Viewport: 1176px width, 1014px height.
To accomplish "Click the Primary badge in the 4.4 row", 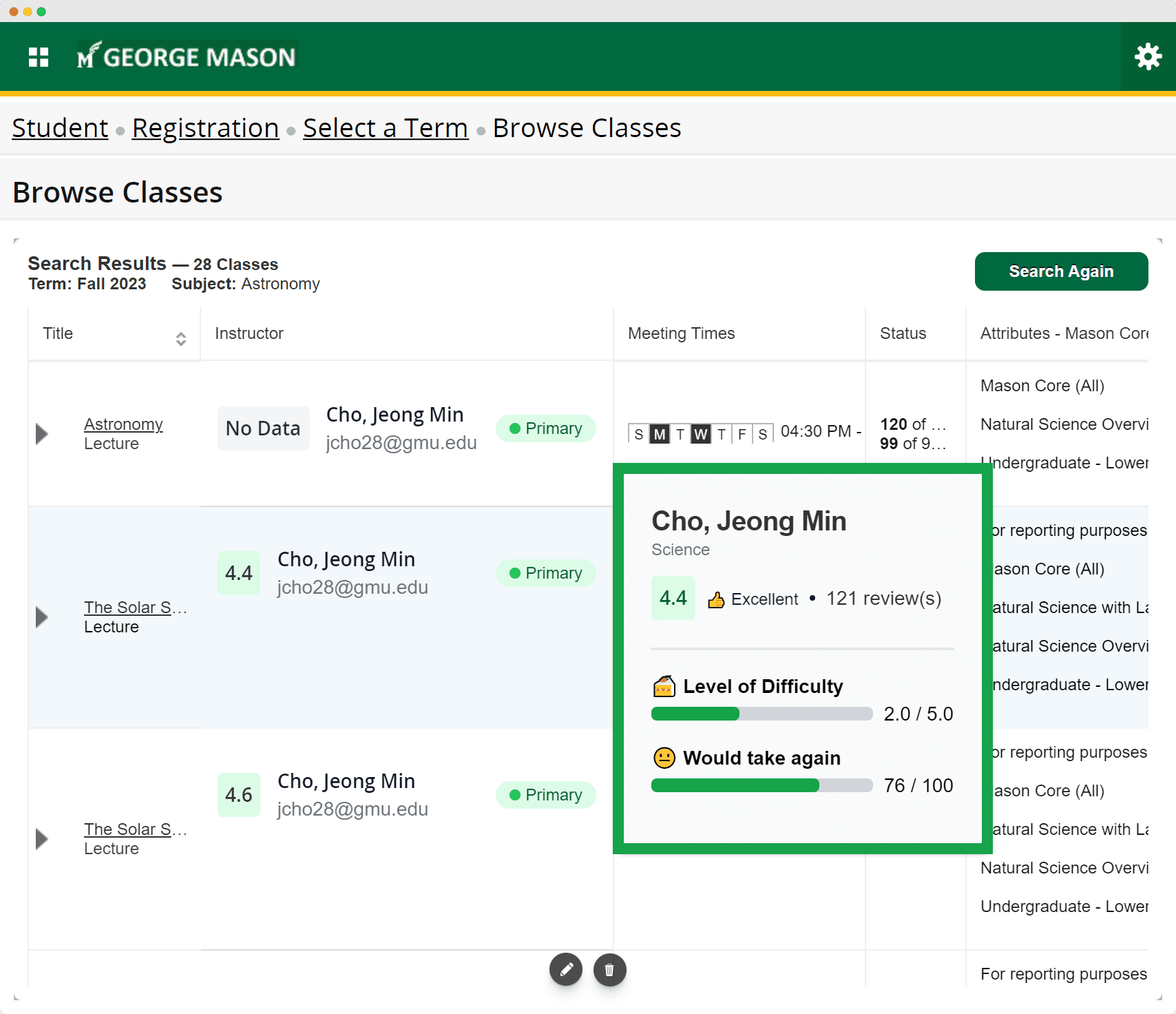I will (x=546, y=573).
